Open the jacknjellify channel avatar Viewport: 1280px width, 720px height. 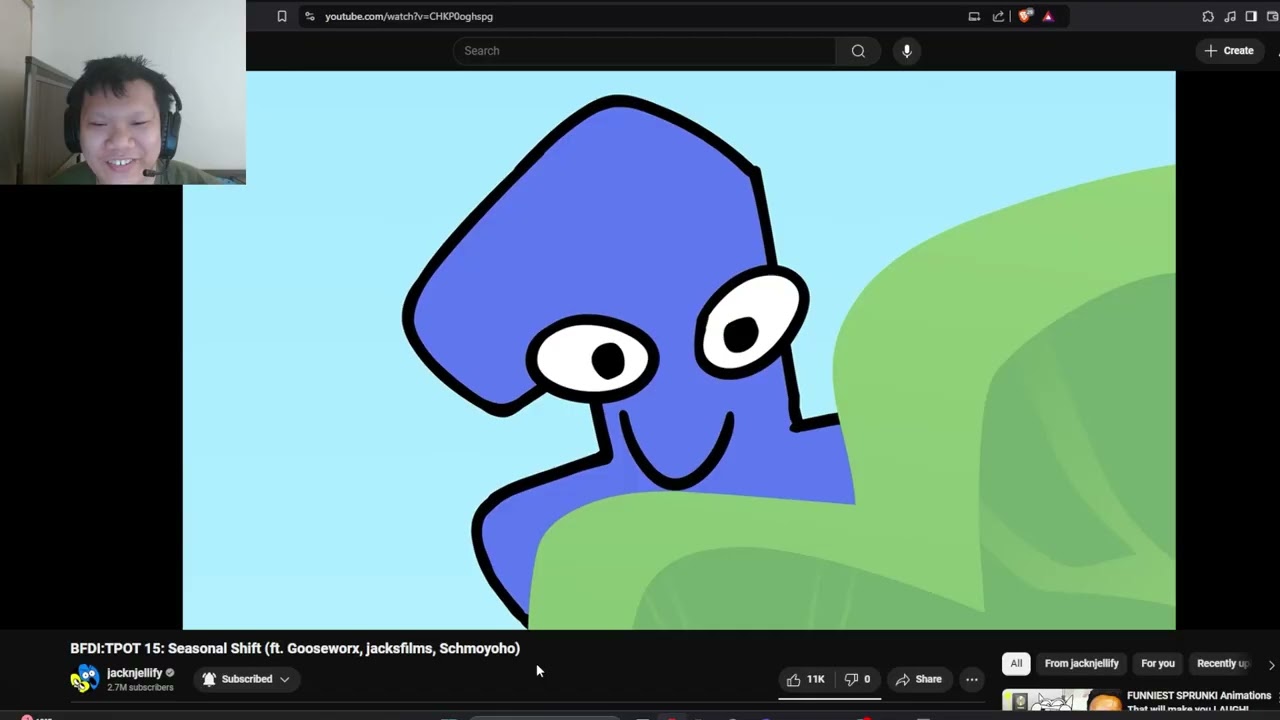pos(85,679)
